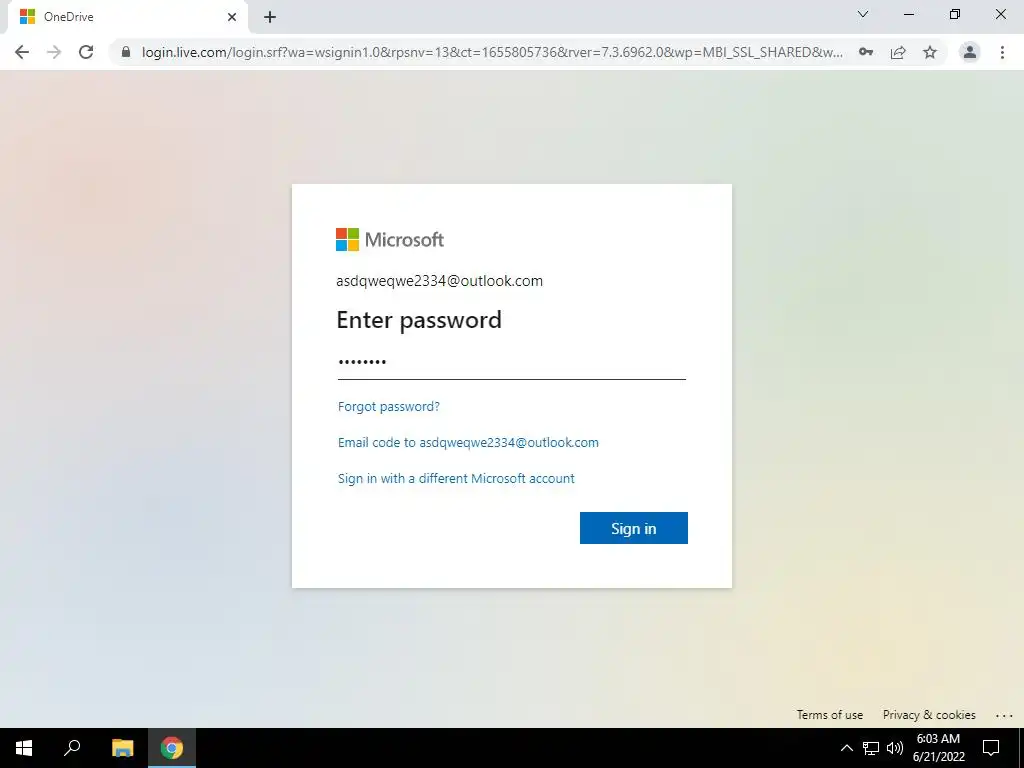Open Privacy & cookies link

click(x=929, y=714)
